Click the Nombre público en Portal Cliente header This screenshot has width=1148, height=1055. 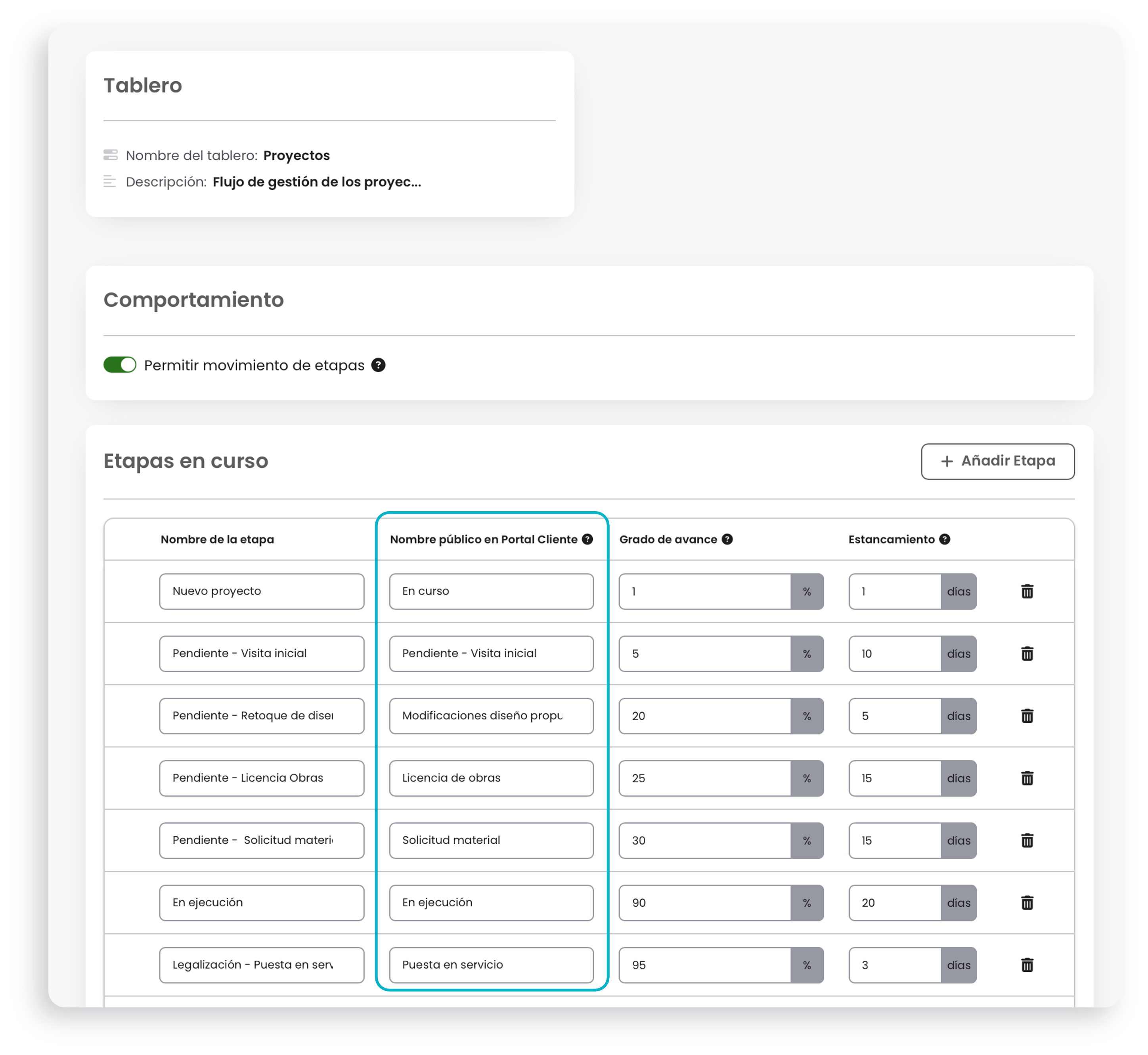[x=483, y=539]
